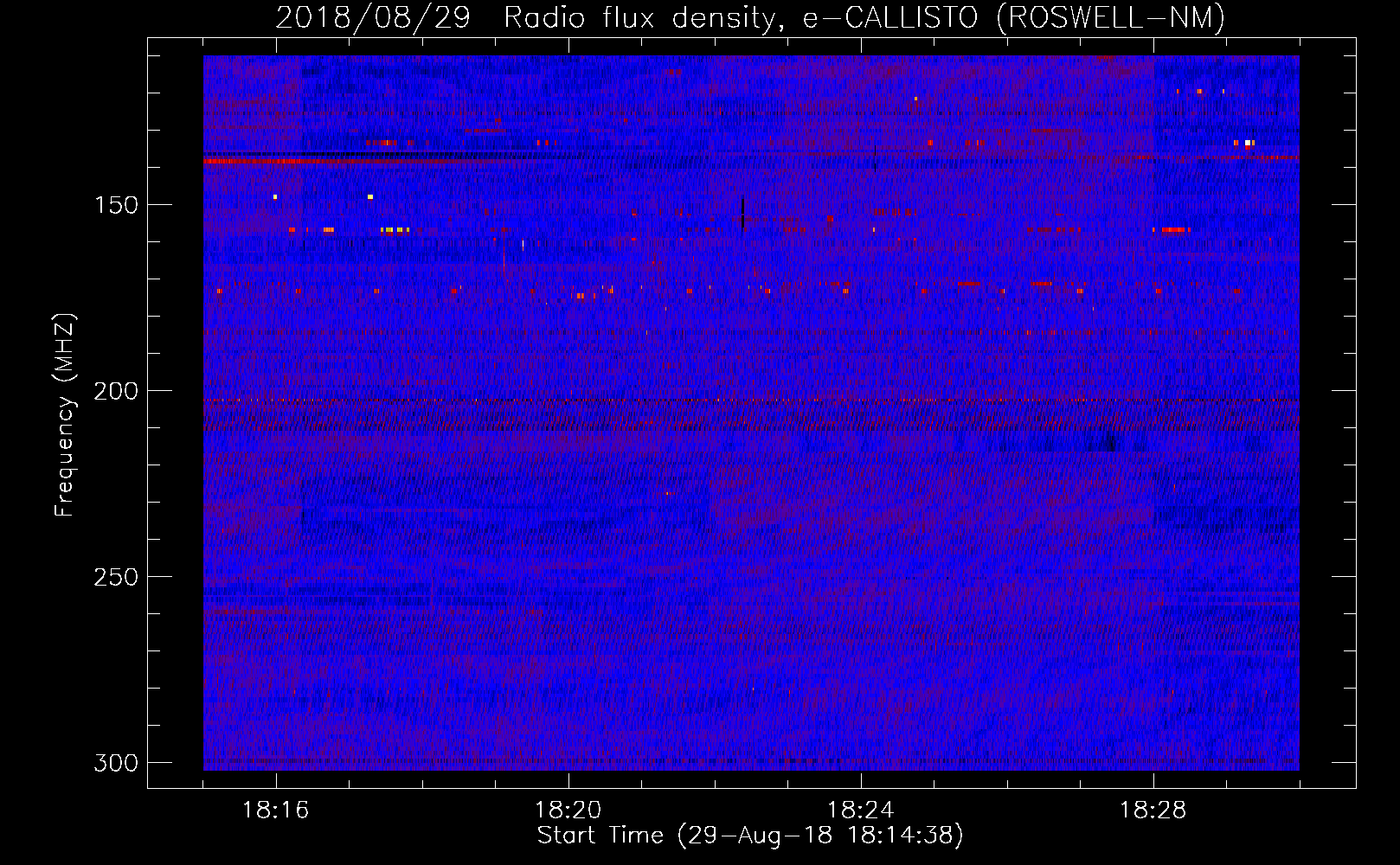
Task: Click the plot title 'Radio flux density, e-CALLISTO (ROSWELL-NM)'
Action: pyautogui.click(x=864, y=18)
